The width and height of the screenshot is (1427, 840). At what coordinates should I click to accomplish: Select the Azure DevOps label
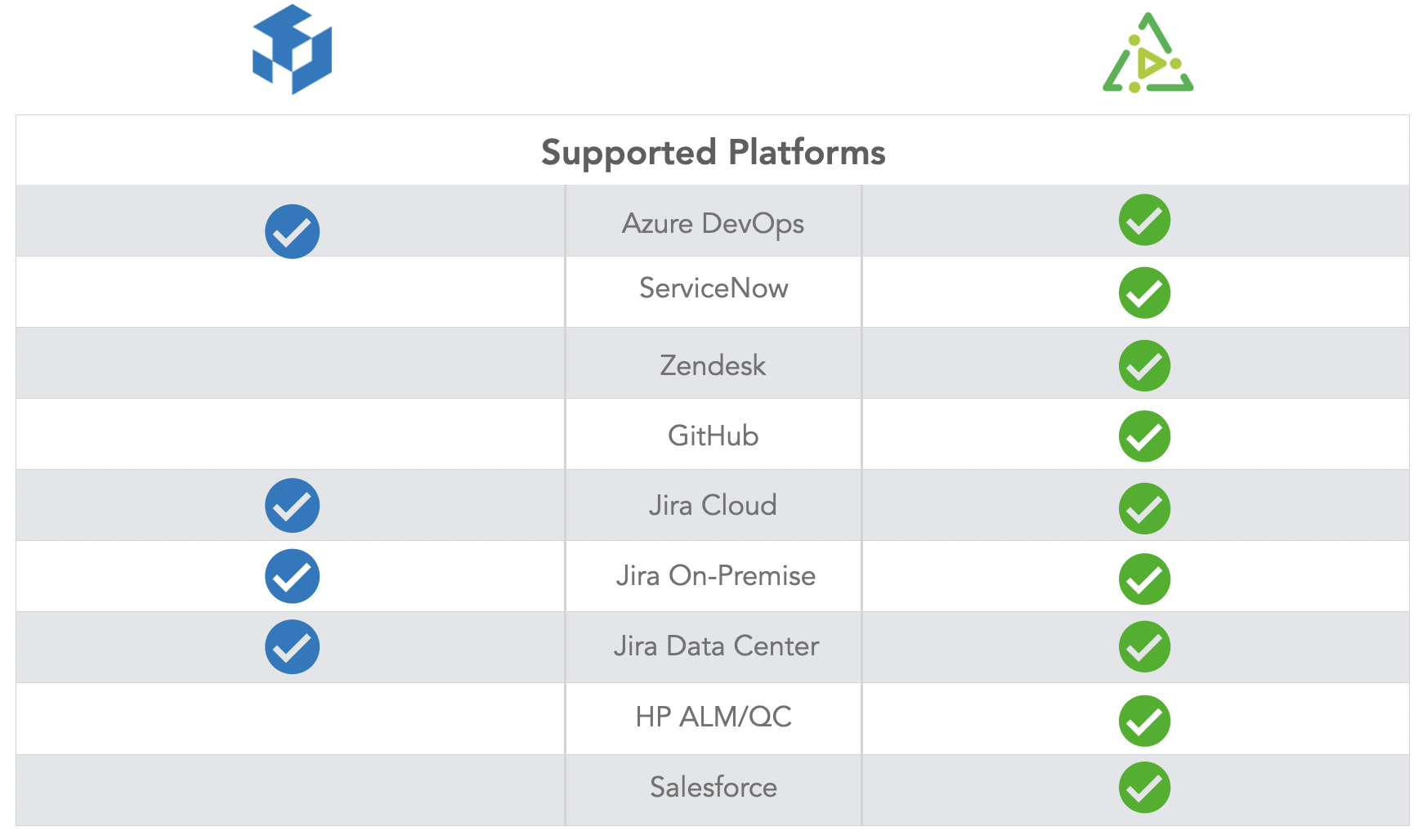[713, 224]
